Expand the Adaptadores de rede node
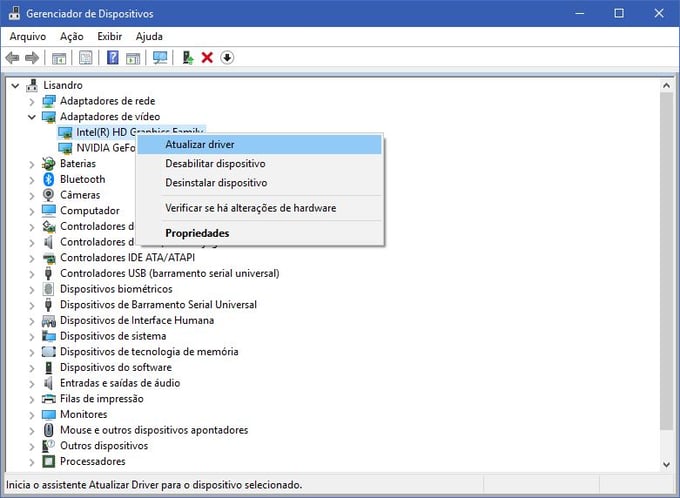This screenshot has width=680, height=498. (x=32, y=102)
